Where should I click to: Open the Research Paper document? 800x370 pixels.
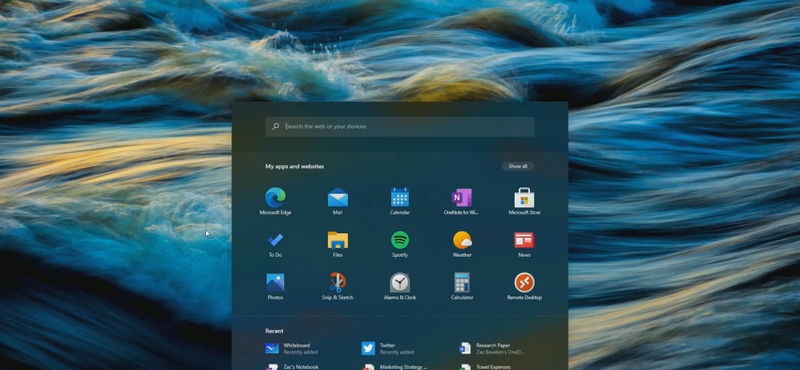coord(492,349)
